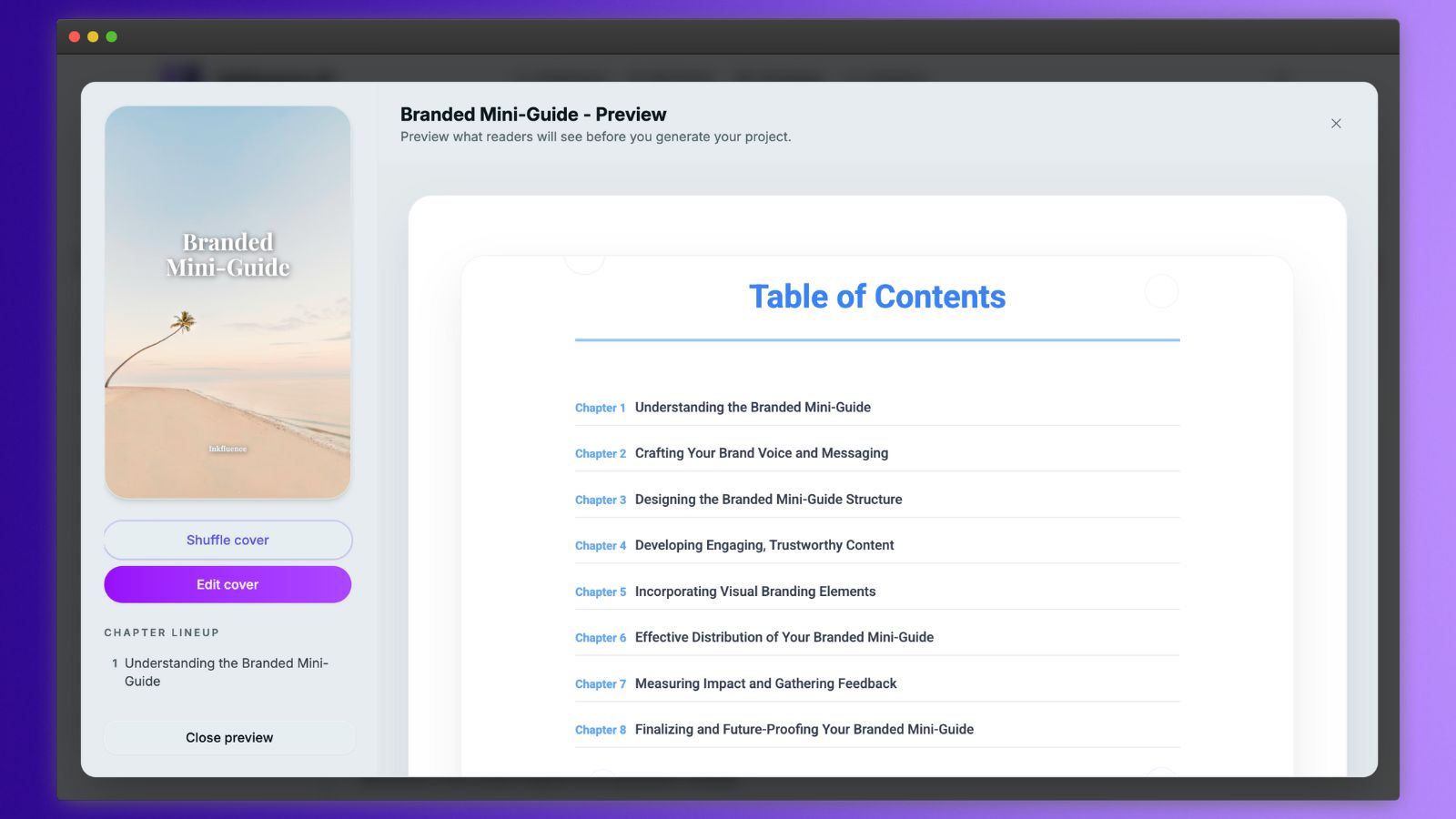Dismiss the preview modal with the X
Screen dimensions: 1456x819
point(1335,123)
